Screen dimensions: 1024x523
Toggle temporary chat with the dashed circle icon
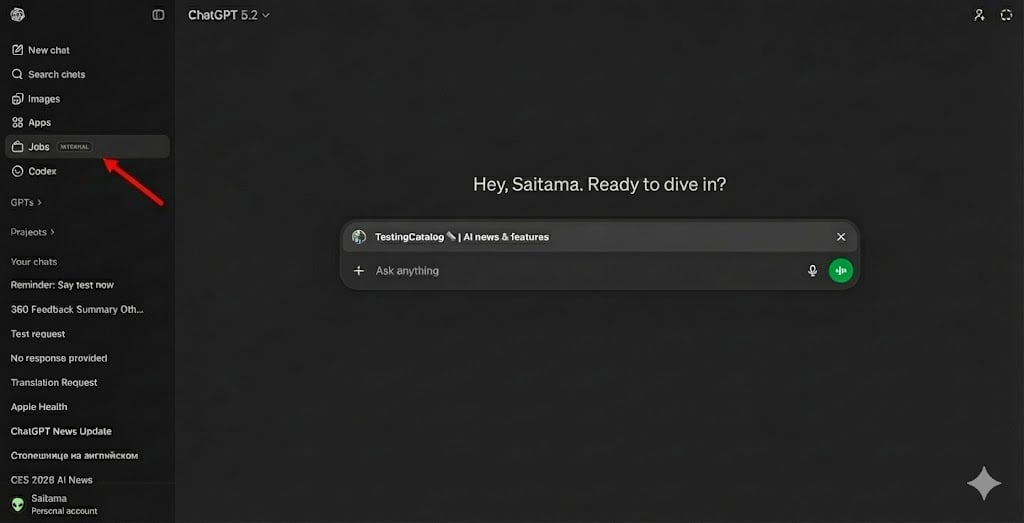coord(1006,15)
